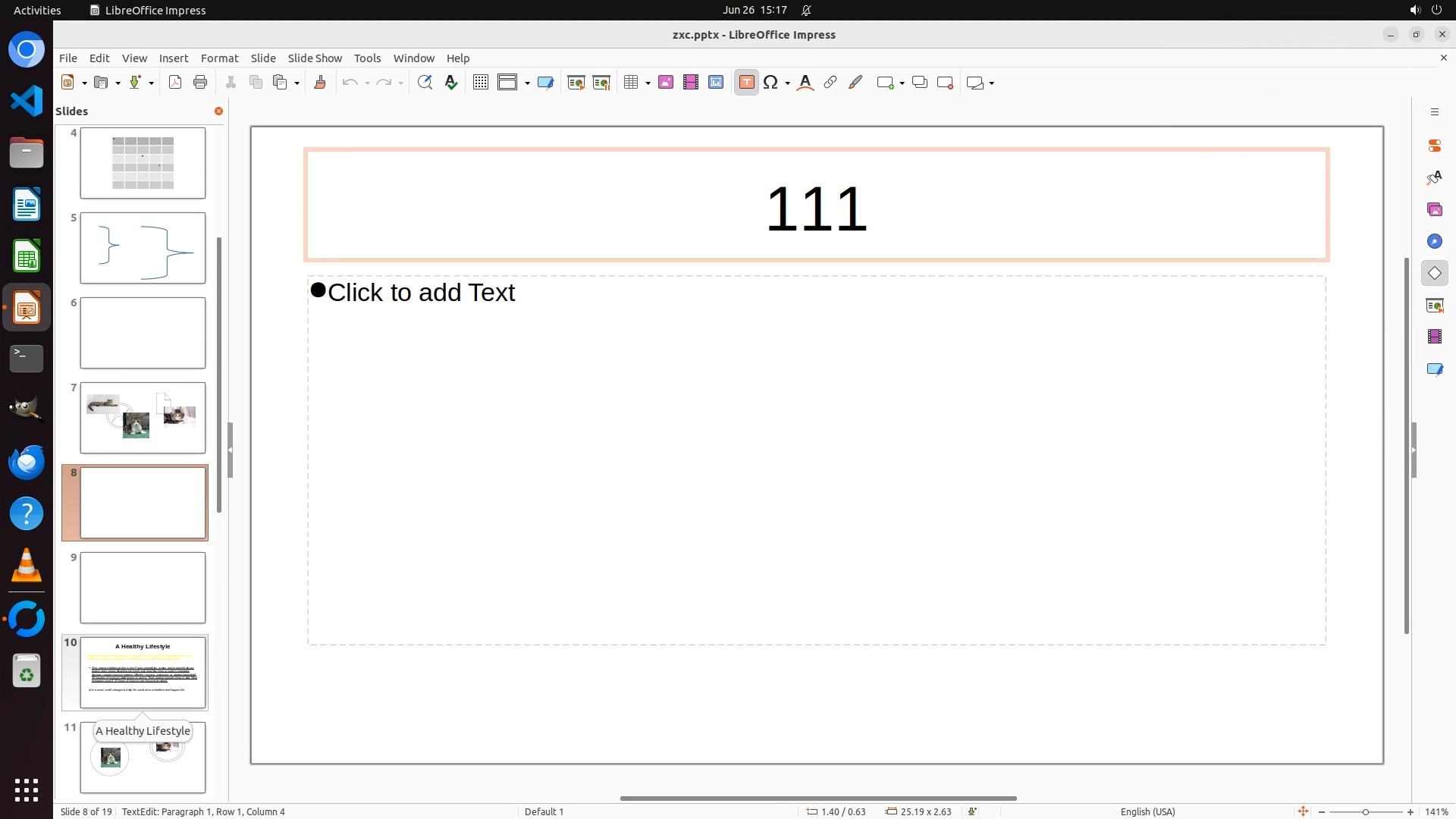Close the Slides panel
This screenshot has width=1456, height=819.
(x=218, y=111)
